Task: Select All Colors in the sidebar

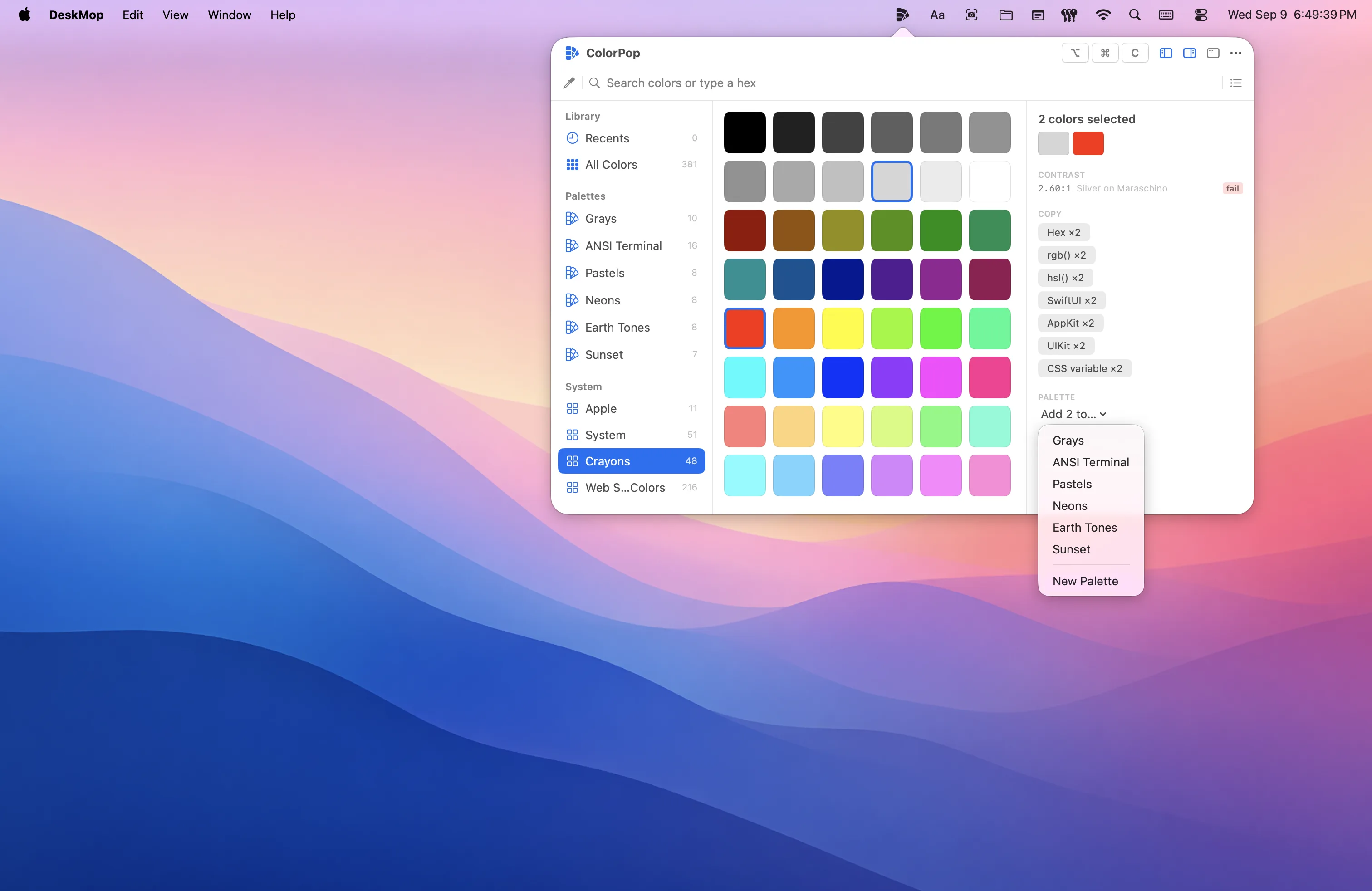Action: [x=631, y=165]
